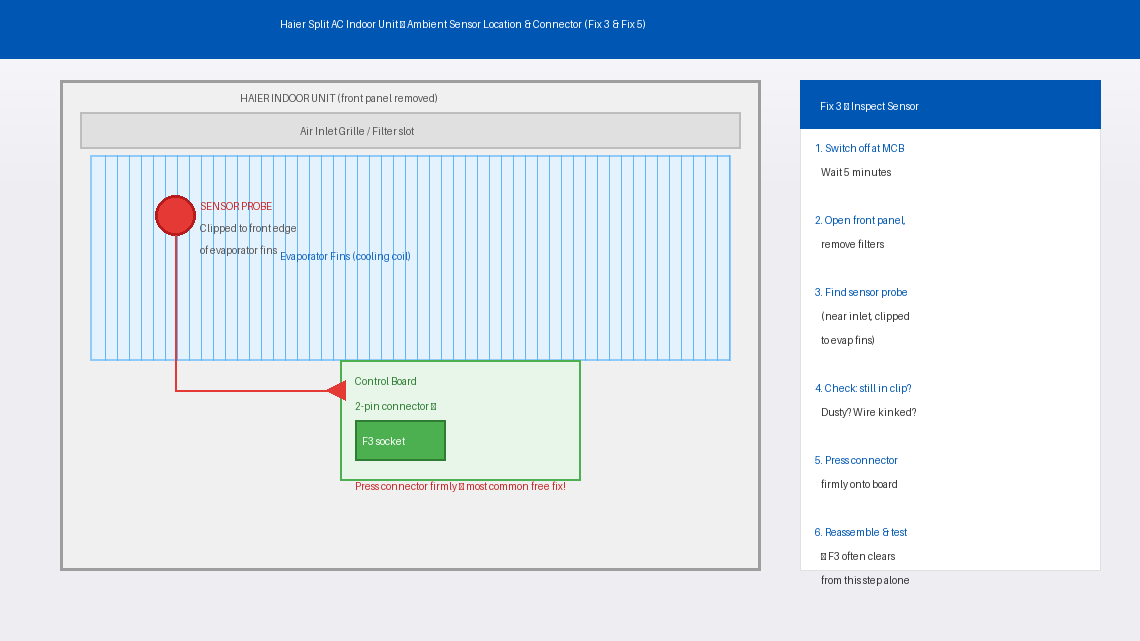1140x641 pixels.
Task: Open the Fix 3 Inspect Sensor panel header
Action: [950, 105]
